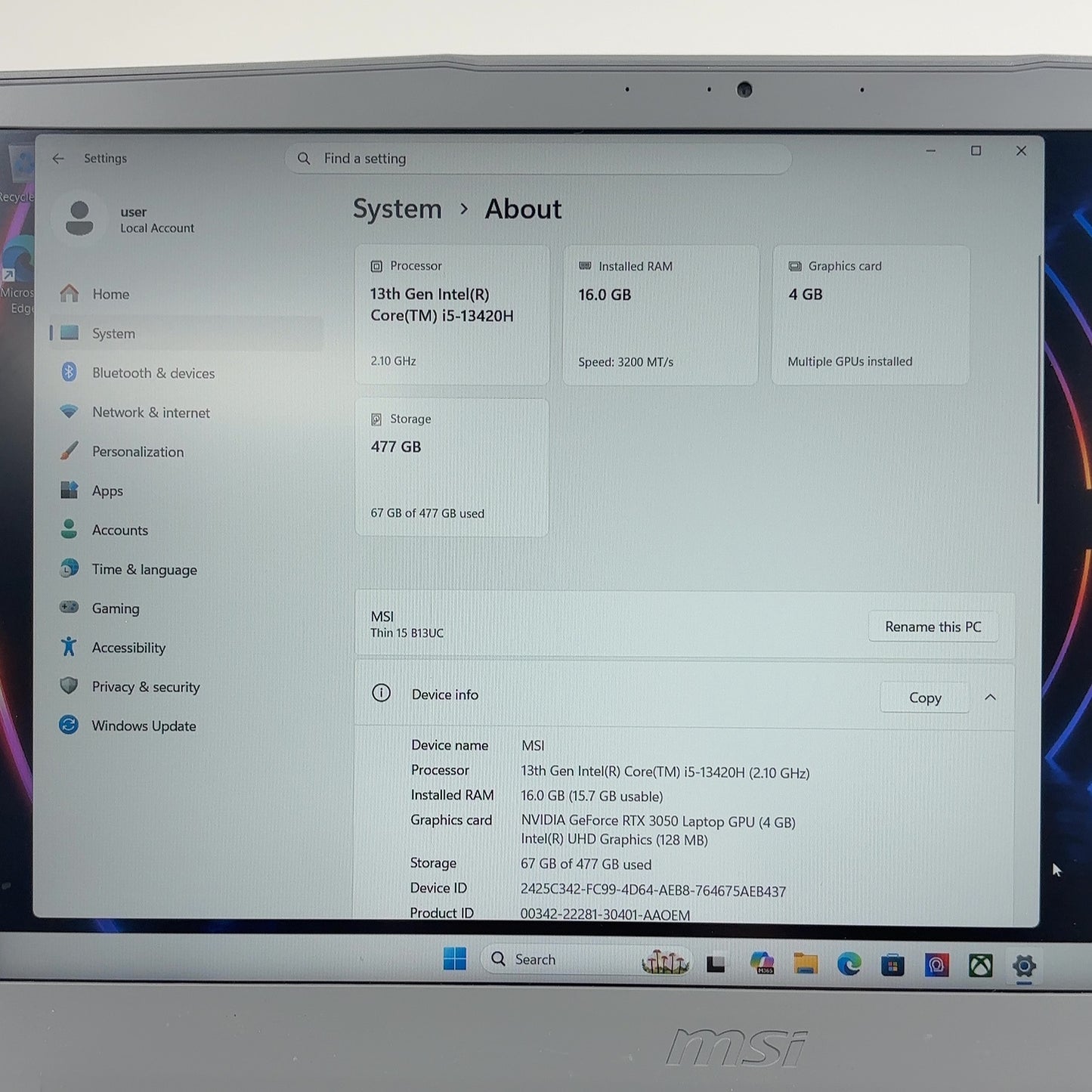1092x1092 pixels.
Task: Launch Microsoft Edge from taskbar
Action: [849, 964]
